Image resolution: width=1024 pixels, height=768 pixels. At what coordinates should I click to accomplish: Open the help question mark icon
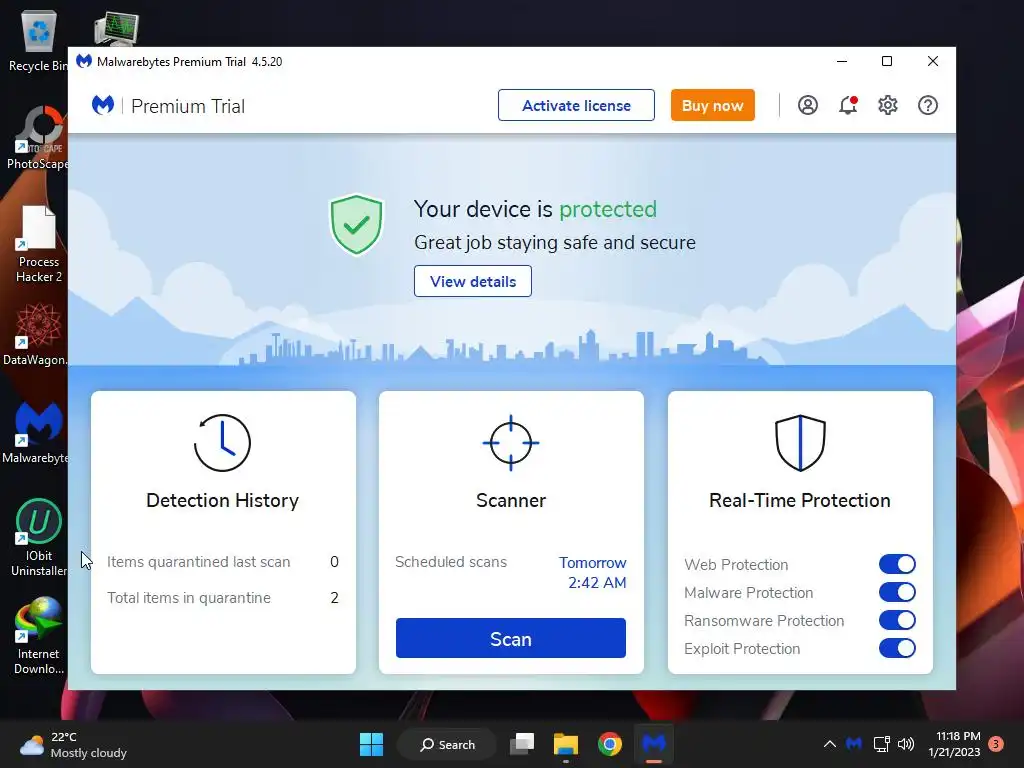[x=927, y=105]
